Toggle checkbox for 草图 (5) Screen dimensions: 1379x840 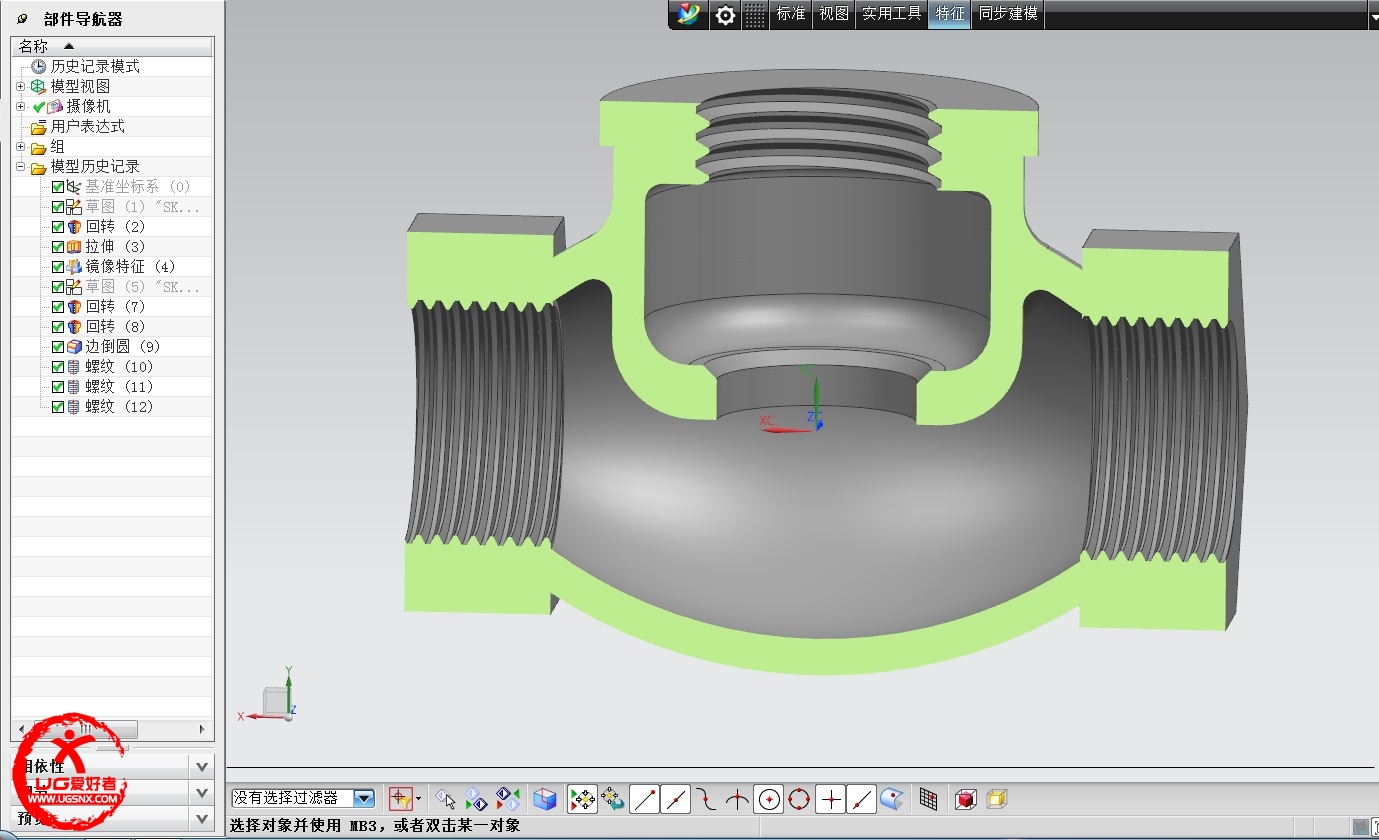58,286
